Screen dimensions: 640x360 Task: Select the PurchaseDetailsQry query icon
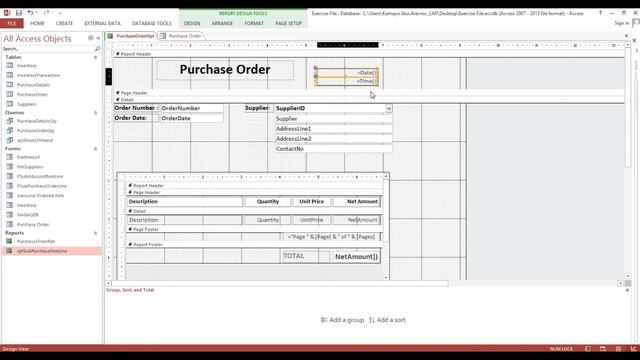[10, 121]
